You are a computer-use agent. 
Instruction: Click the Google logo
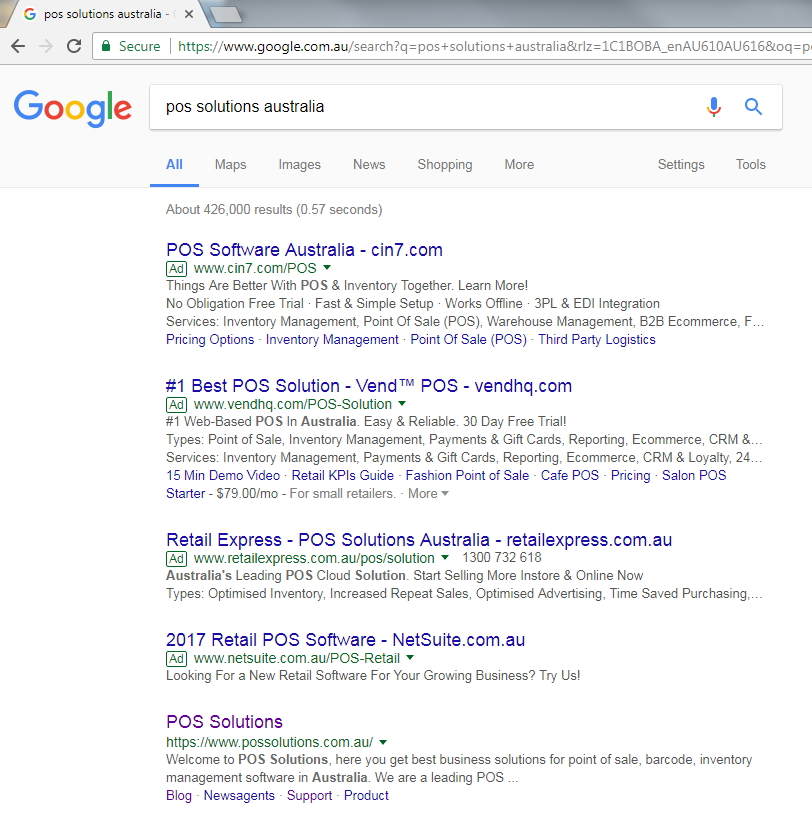click(73, 108)
